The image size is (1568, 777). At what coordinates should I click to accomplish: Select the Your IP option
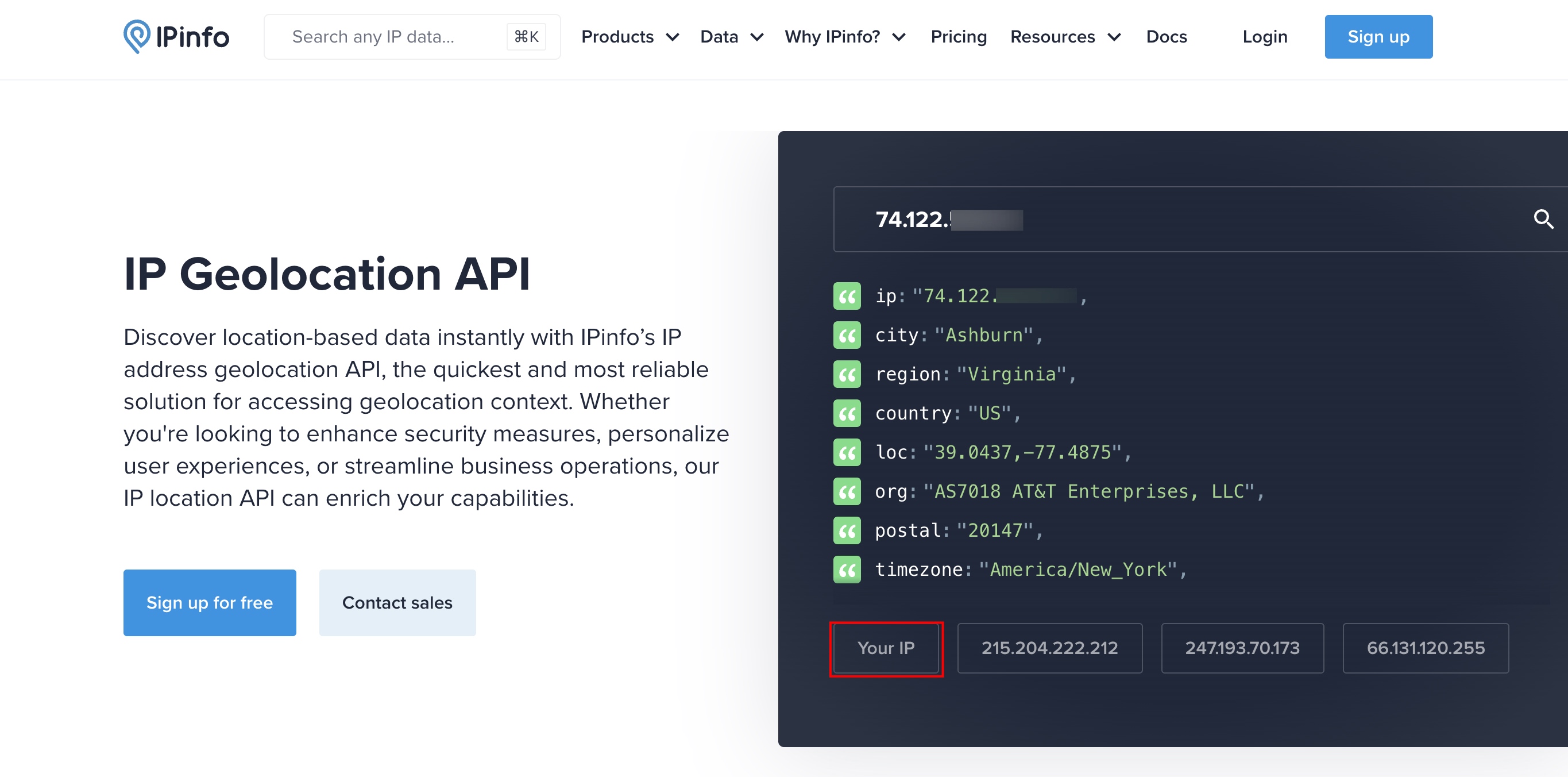tap(886, 648)
